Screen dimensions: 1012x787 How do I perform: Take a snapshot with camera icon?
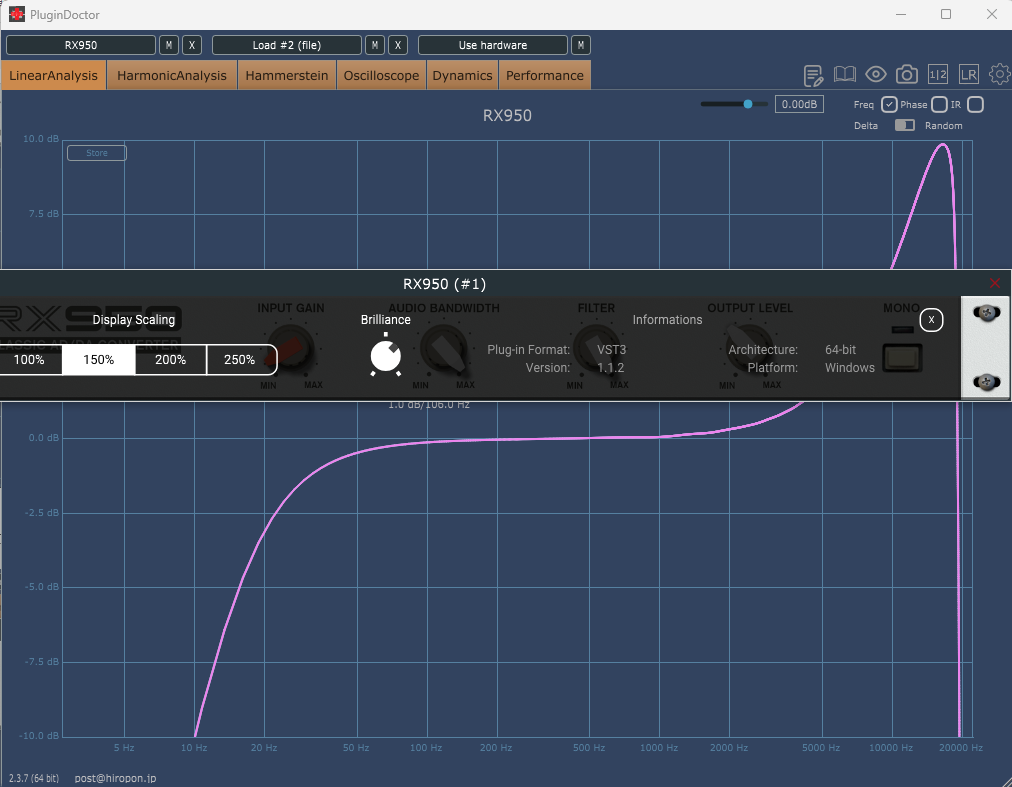pyautogui.click(x=907, y=75)
